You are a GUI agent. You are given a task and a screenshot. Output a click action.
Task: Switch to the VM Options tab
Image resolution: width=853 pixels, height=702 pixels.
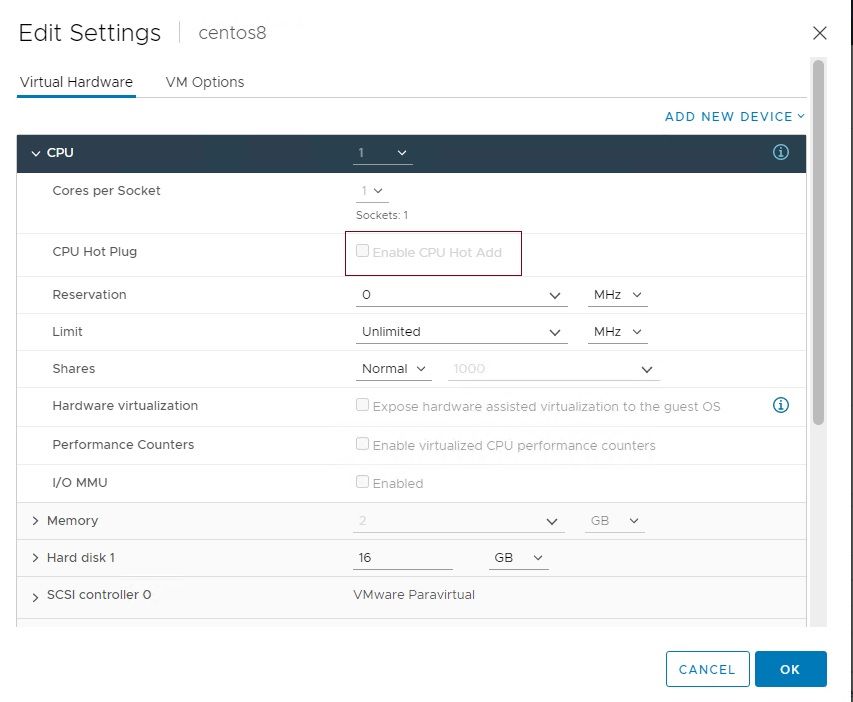coord(205,82)
